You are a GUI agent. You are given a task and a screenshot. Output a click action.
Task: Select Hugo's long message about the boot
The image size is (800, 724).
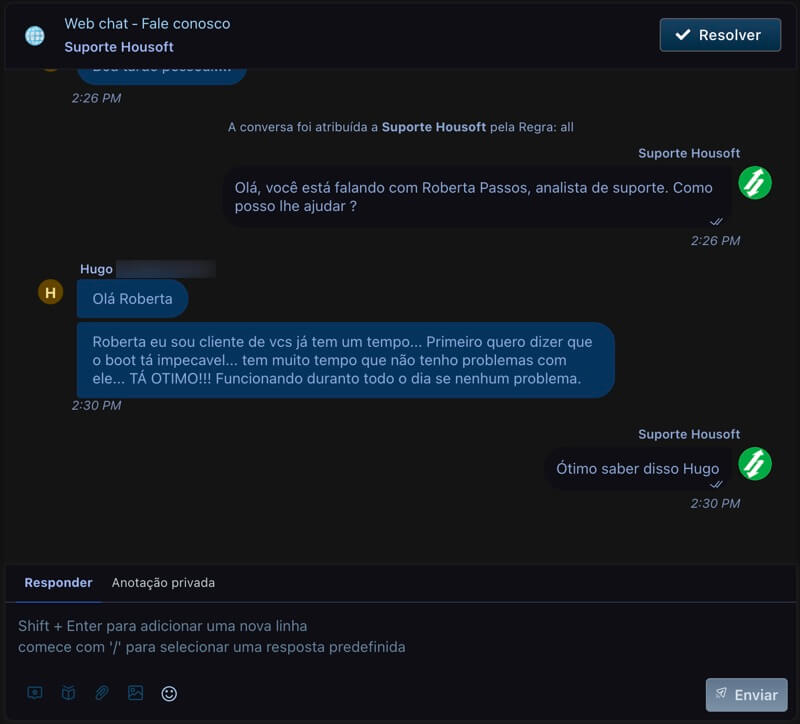344,360
